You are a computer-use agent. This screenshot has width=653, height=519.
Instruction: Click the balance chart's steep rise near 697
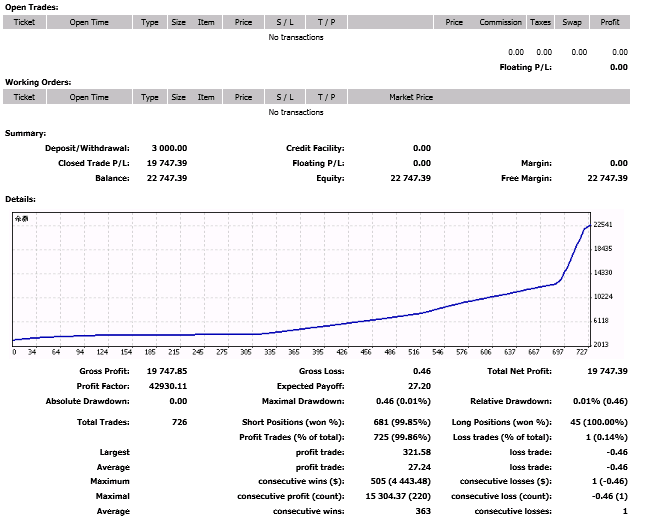coord(573,256)
